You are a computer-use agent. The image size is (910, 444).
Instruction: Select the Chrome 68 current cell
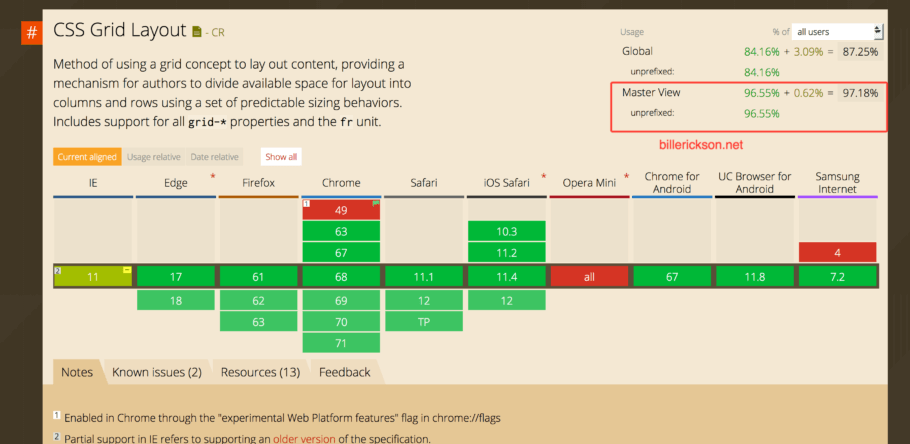pos(341,277)
